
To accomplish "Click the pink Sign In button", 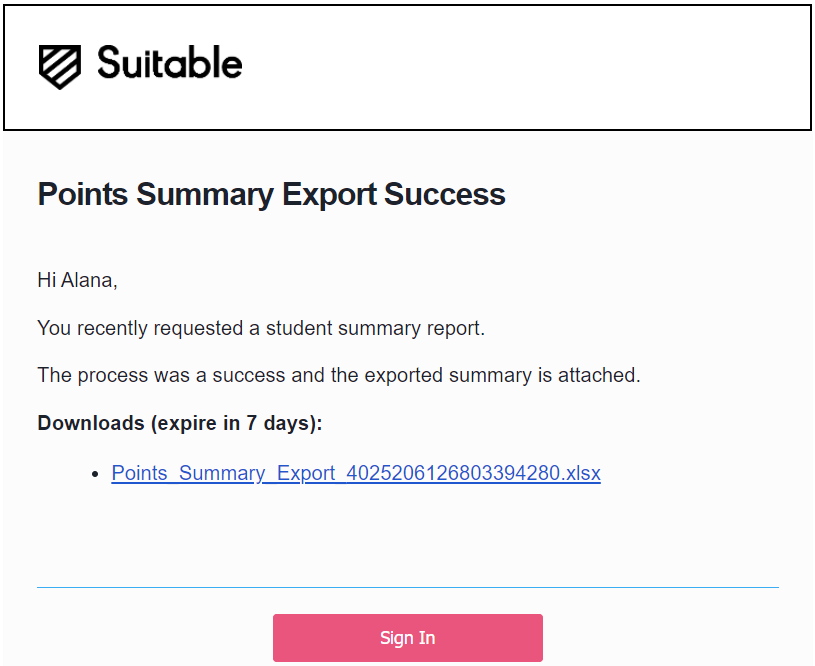I will [408, 637].
